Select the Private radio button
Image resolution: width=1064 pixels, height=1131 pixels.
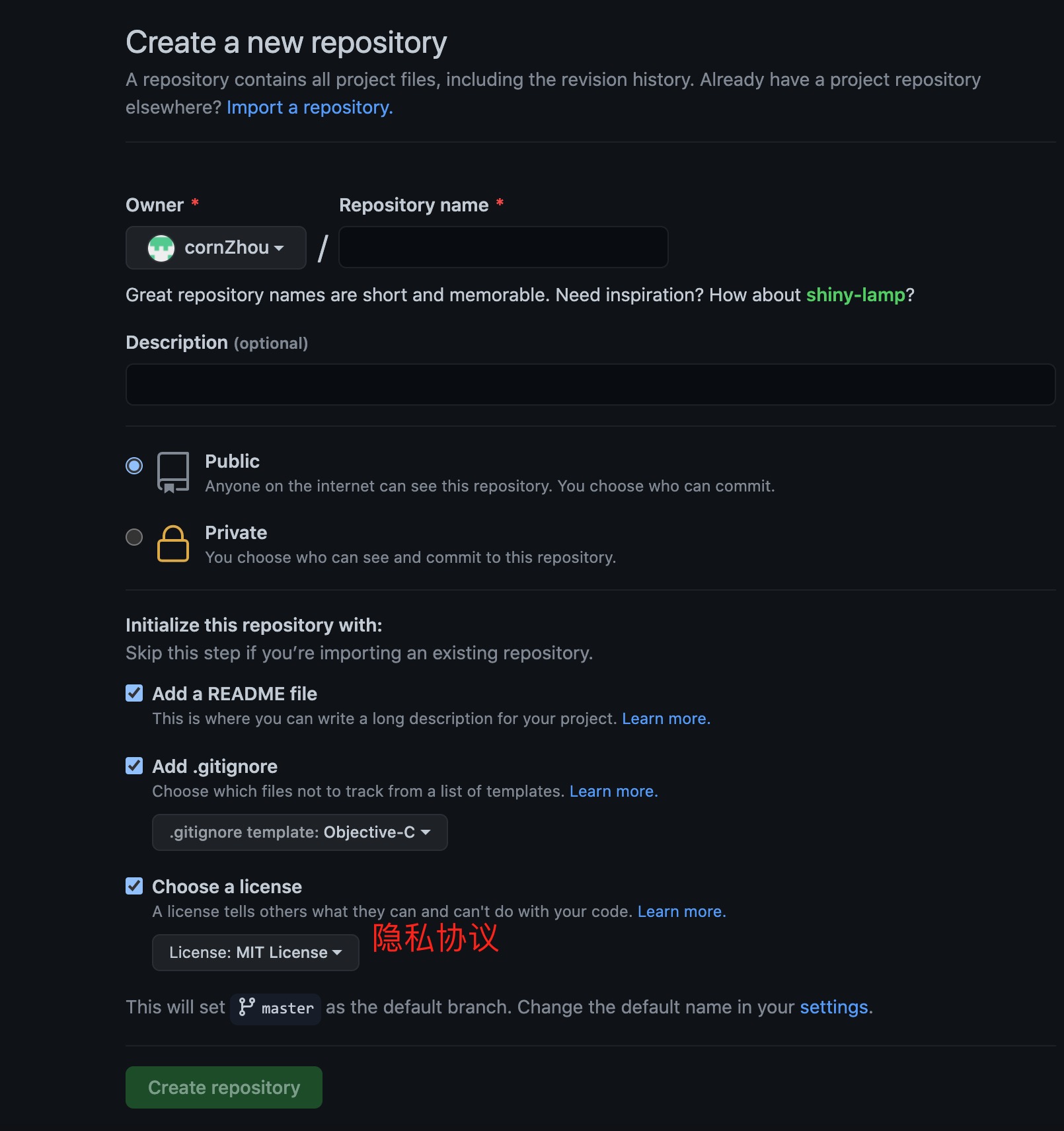pos(134,537)
